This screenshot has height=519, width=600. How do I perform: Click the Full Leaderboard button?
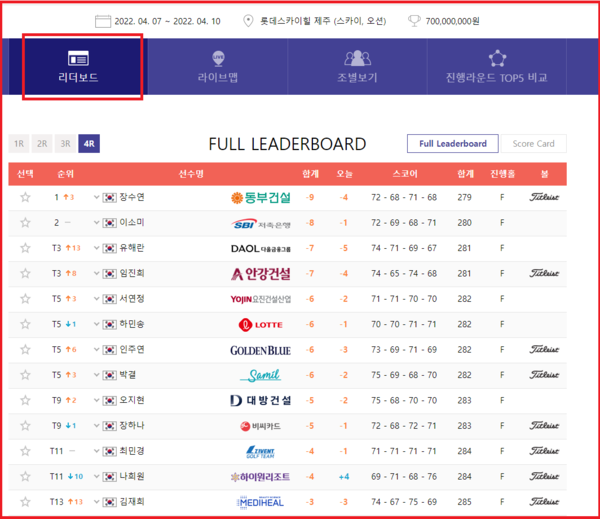[x=453, y=144]
